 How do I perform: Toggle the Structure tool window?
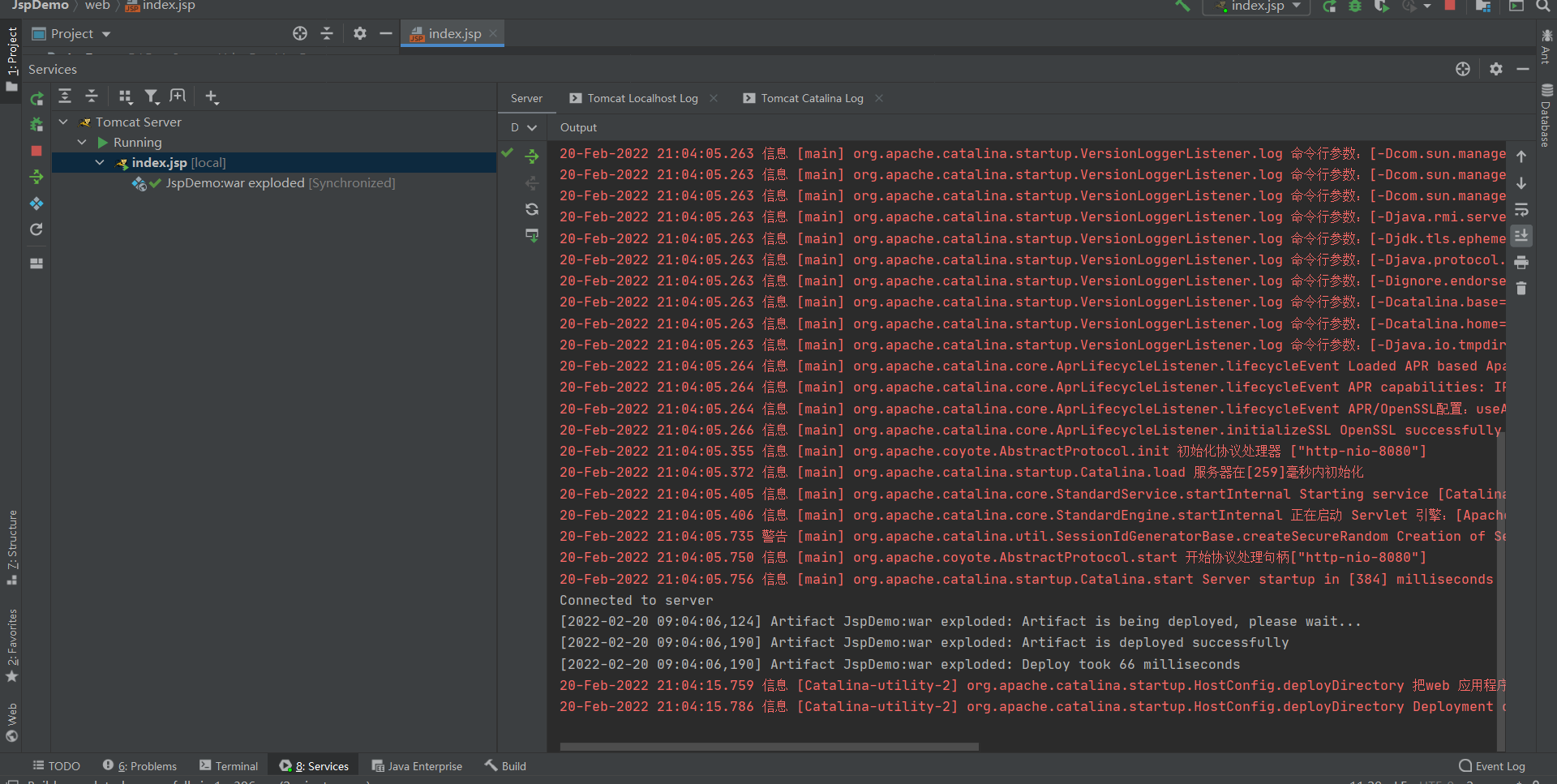click(11, 547)
